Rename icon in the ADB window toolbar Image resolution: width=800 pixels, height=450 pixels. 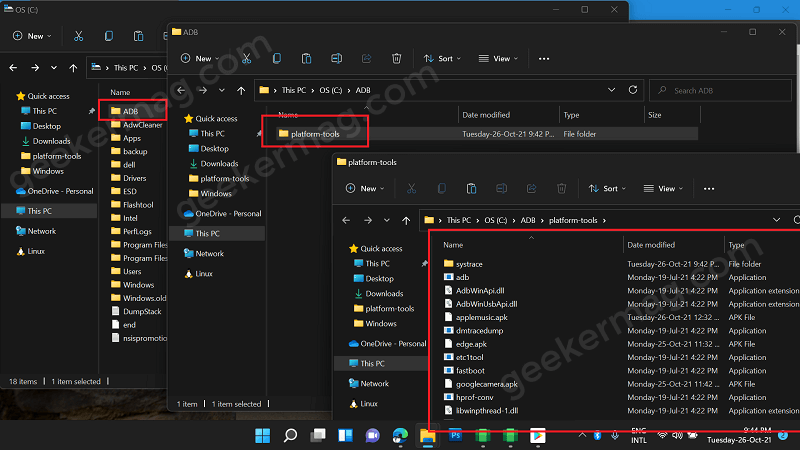click(336, 59)
